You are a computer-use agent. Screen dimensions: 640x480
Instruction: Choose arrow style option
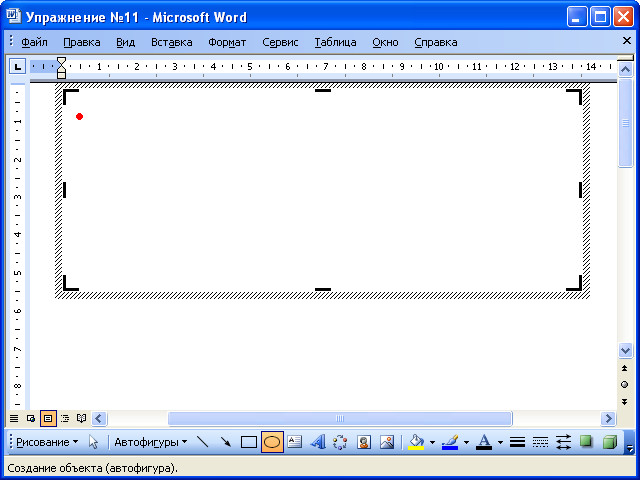coord(563,442)
